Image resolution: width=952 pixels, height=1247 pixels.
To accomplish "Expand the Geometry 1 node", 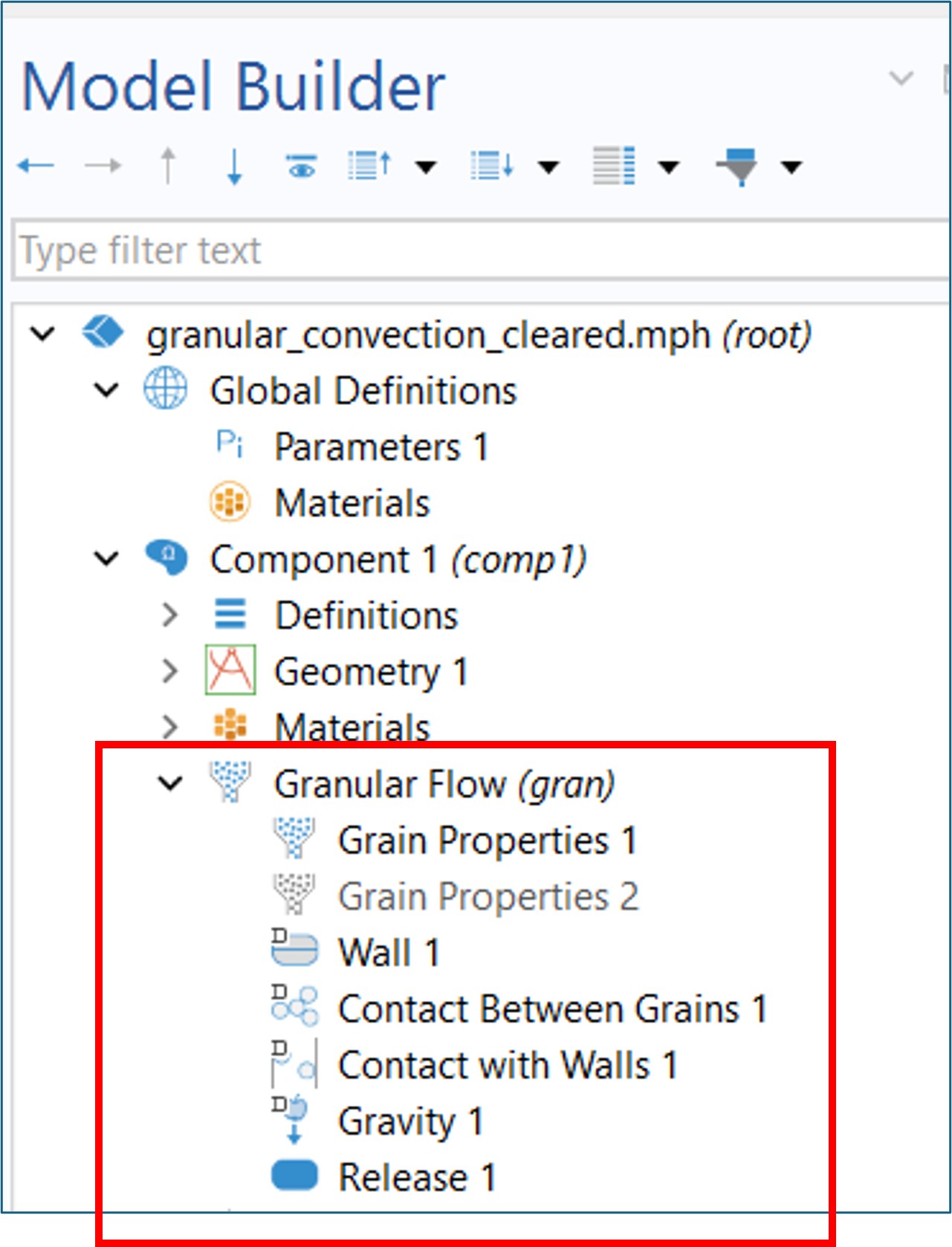I will tap(170, 671).
